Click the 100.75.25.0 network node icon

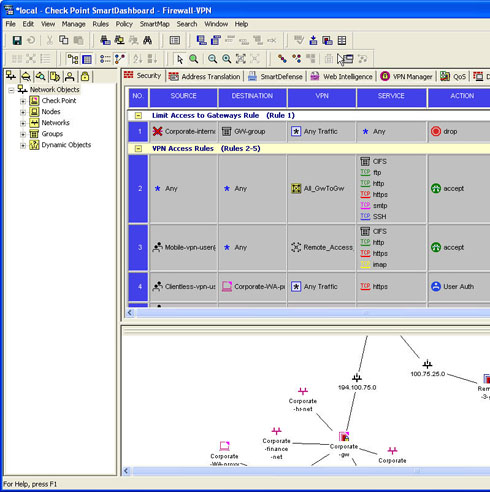tap(427, 364)
